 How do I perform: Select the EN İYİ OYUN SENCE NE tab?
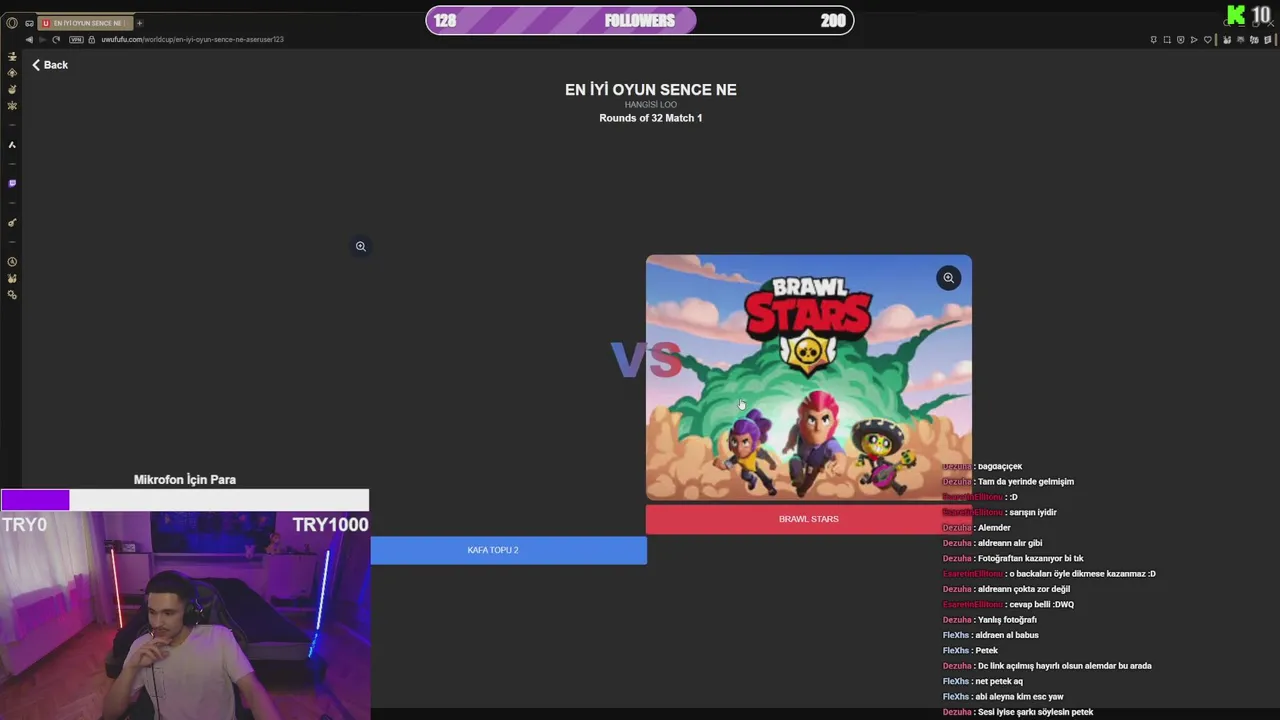[x=85, y=23]
